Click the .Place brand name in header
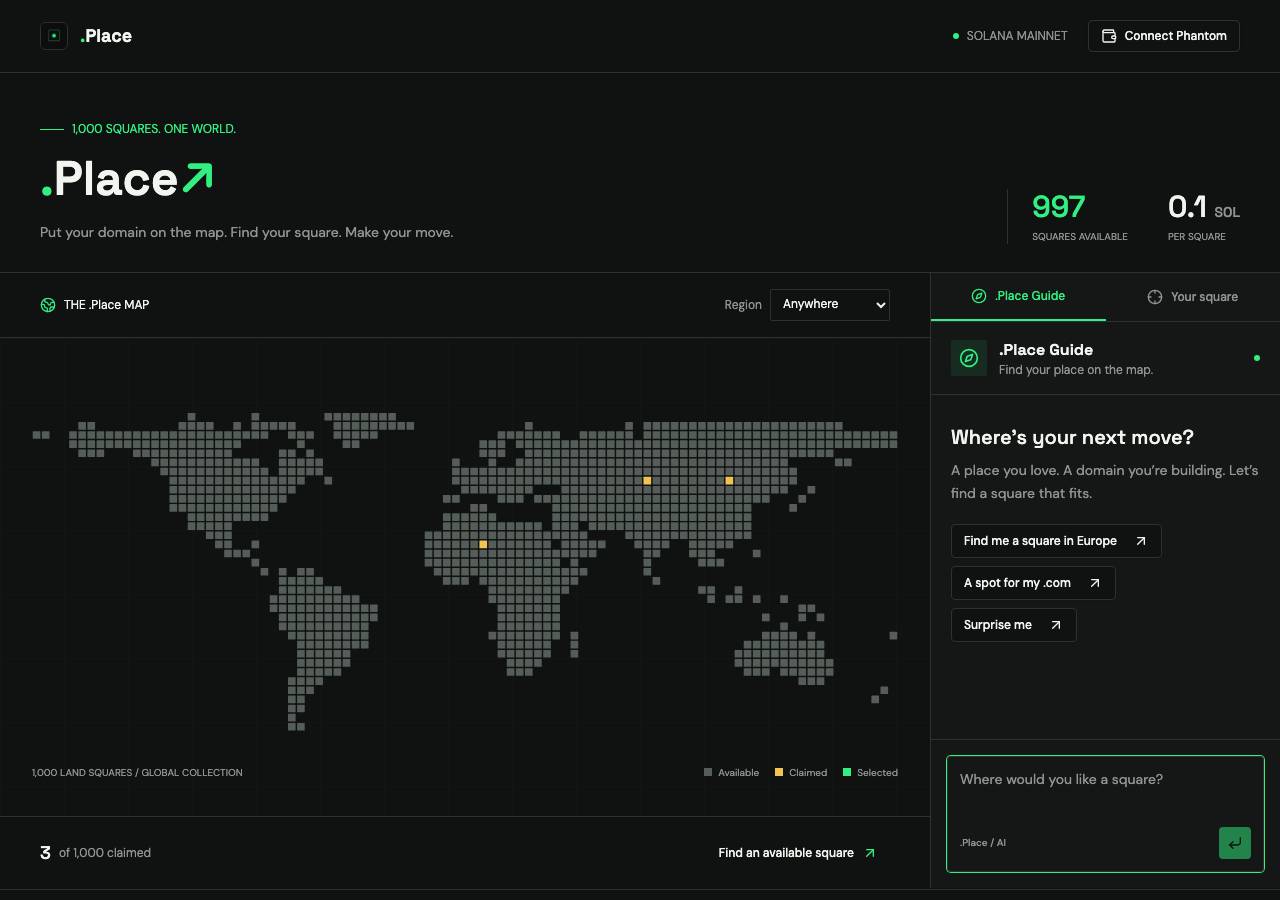Viewport: 1280px width, 900px height. pyautogui.click(x=106, y=36)
